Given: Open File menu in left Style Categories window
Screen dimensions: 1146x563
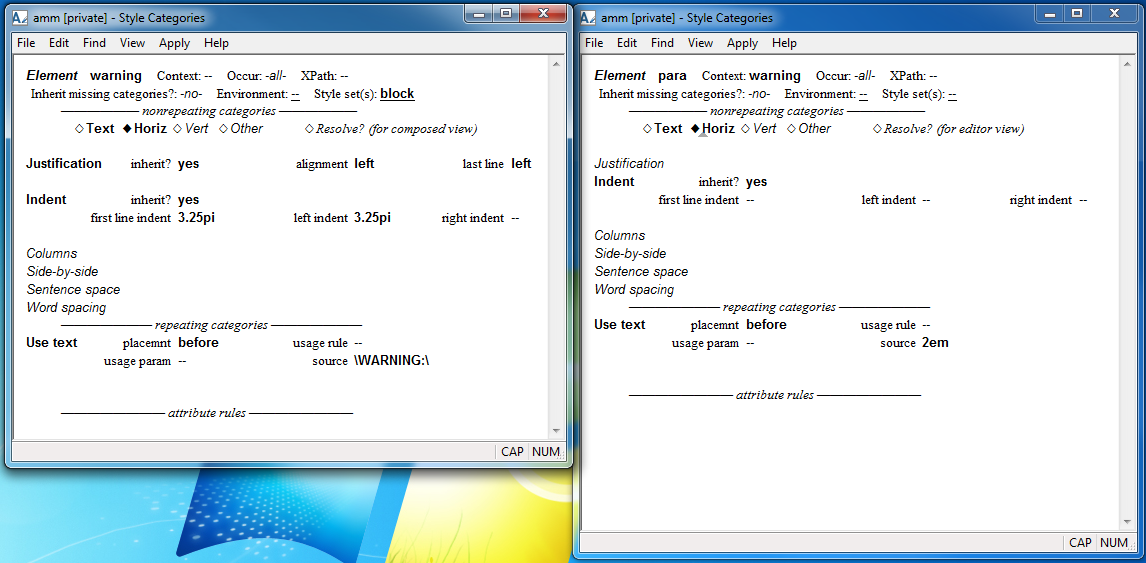Looking at the screenshot, I should [x=26, y=43].
